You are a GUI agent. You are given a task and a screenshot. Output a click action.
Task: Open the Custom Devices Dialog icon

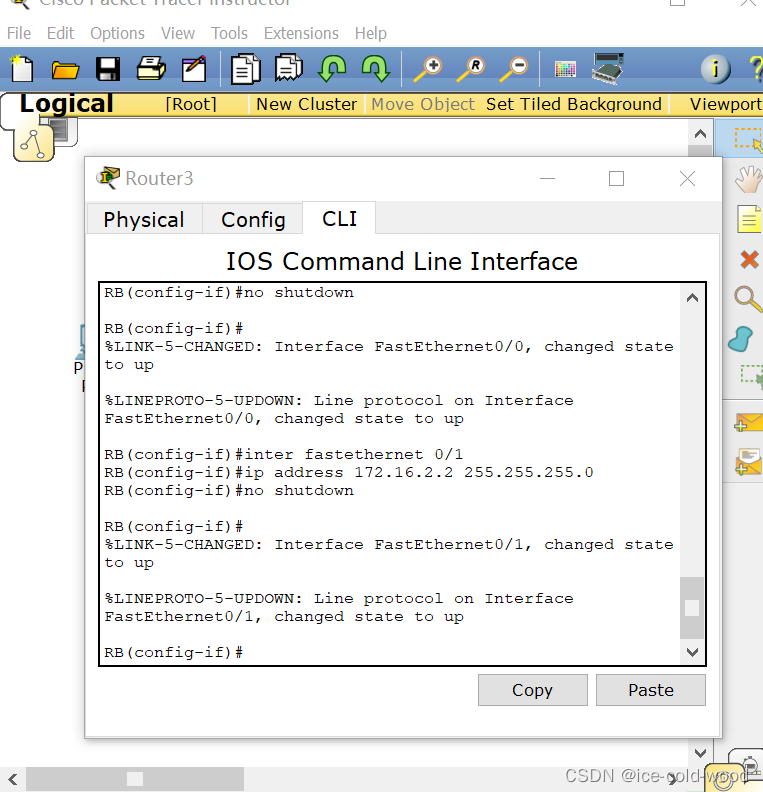[x=608, y=68]
